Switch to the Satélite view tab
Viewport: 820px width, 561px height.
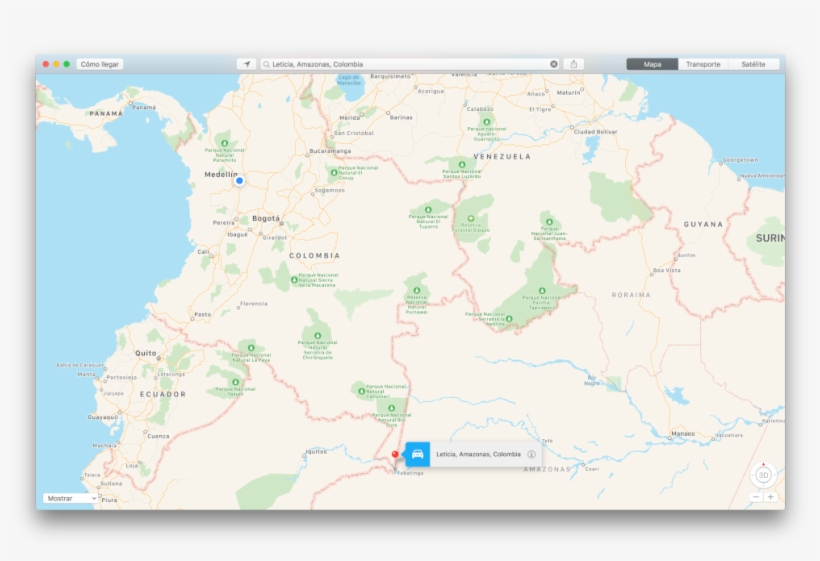[753, 64]
